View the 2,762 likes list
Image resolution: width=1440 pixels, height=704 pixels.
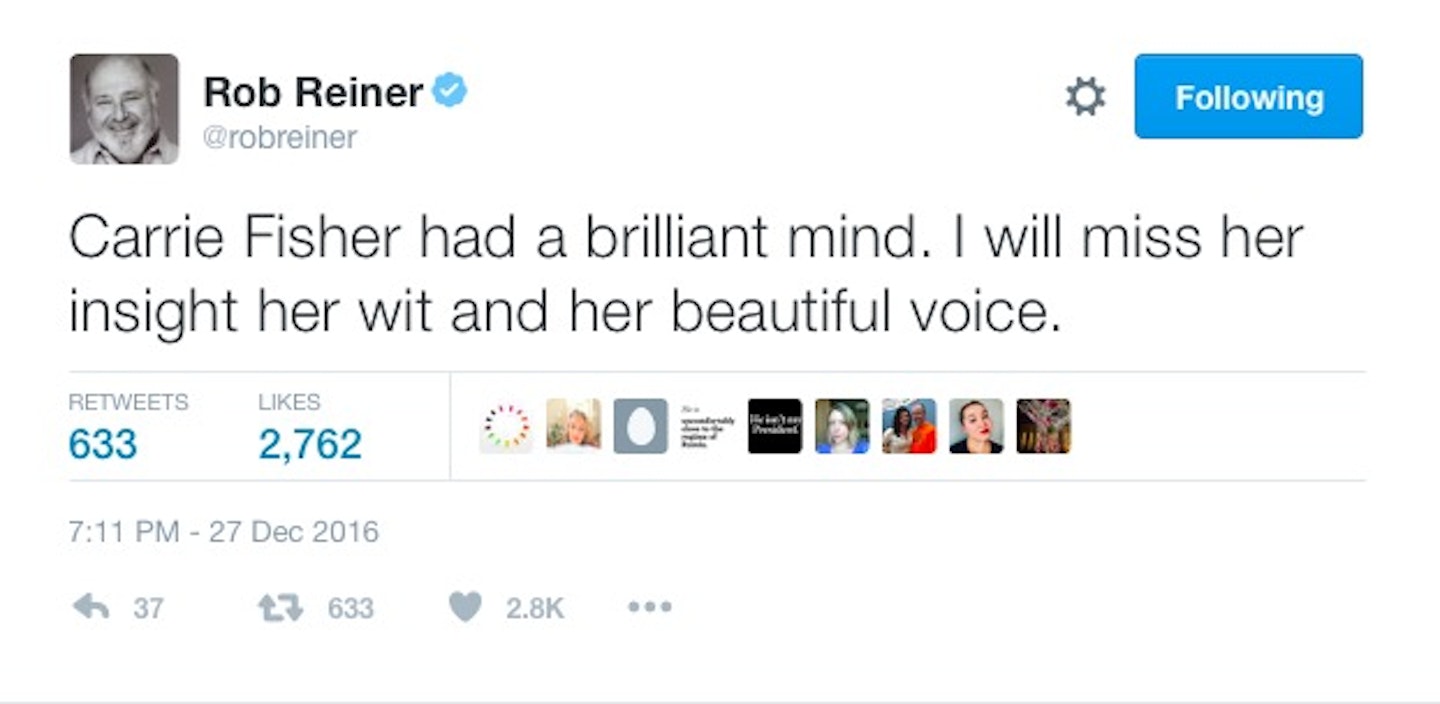click(309, 443)
